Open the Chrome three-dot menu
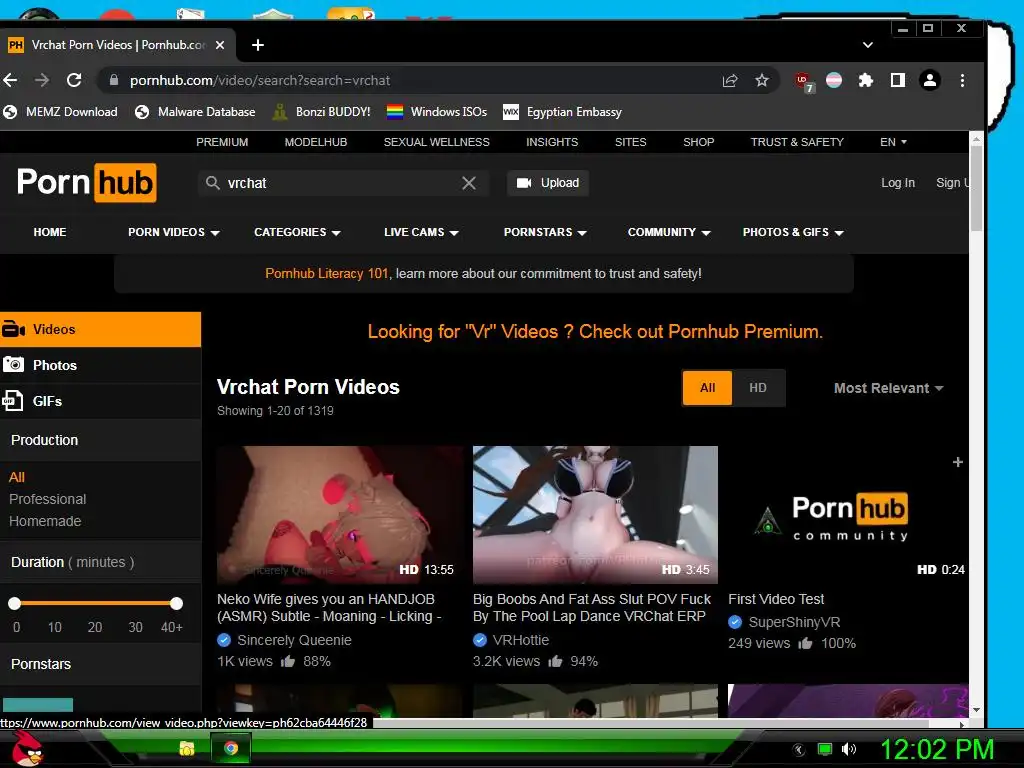The image size is (1024, 768). tap(962, 80)
